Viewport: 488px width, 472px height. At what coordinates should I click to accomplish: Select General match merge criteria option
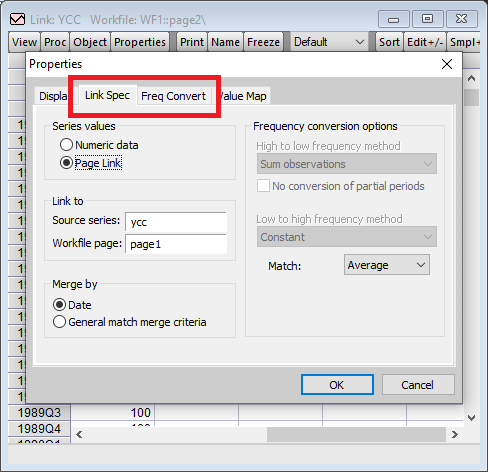pyautogui.click(x=59, y=322)
